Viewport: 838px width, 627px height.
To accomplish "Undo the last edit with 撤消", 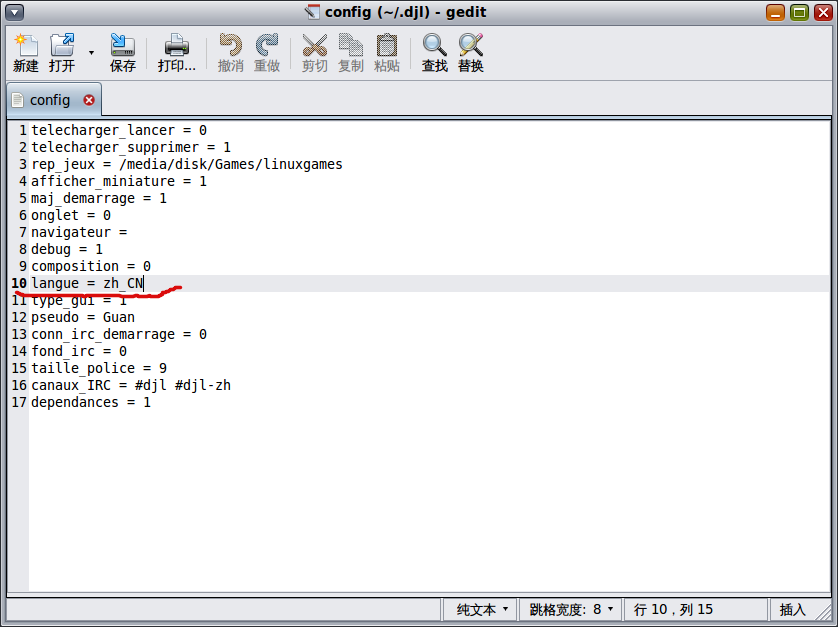I will 231,53.
